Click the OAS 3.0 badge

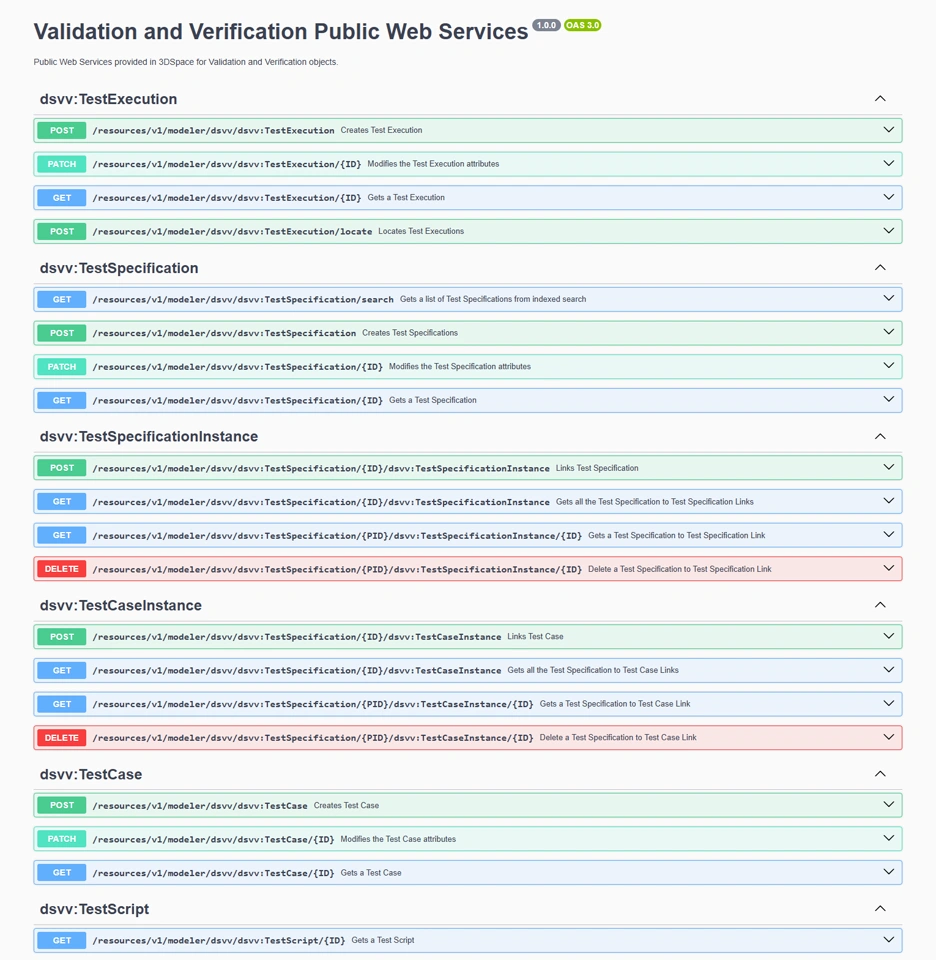click(x=582, y=25)
